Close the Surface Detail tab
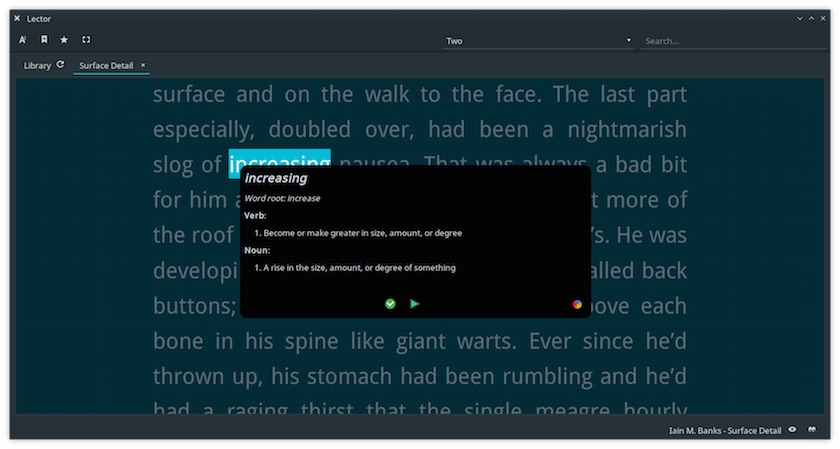840x449 pixels. tap(143, 65)
